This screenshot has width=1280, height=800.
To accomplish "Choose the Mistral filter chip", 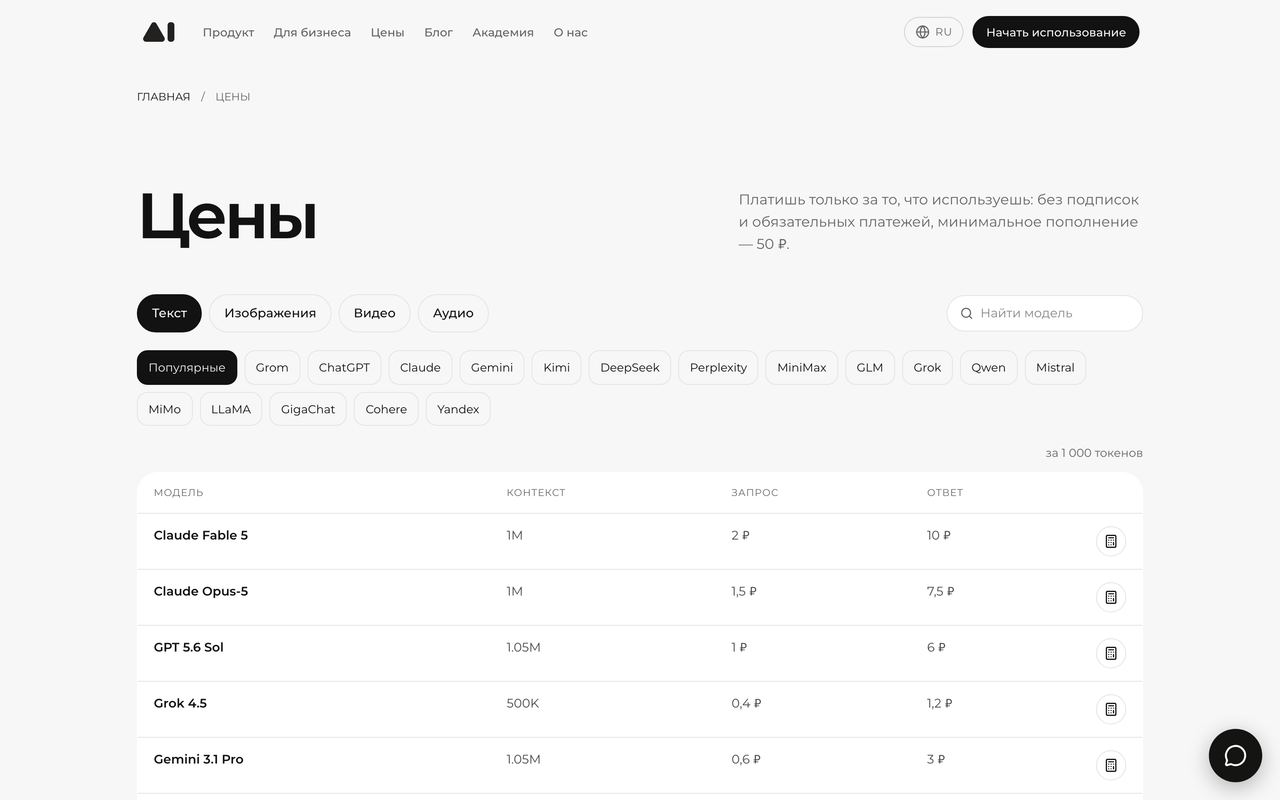I will click(1055, 367).
